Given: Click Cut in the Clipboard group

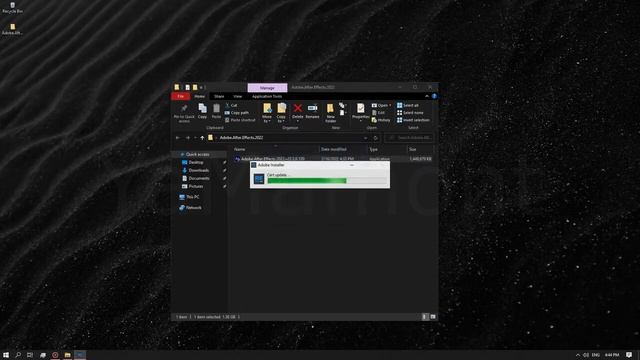Looking at the screenshot, I should tap(231, 105).
